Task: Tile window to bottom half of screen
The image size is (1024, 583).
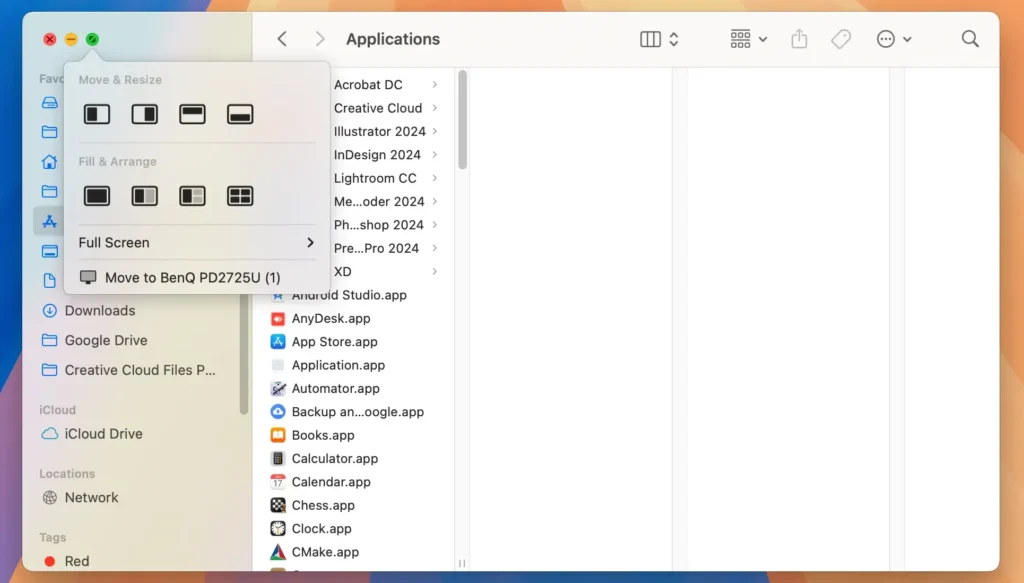Action: (240, 114)
